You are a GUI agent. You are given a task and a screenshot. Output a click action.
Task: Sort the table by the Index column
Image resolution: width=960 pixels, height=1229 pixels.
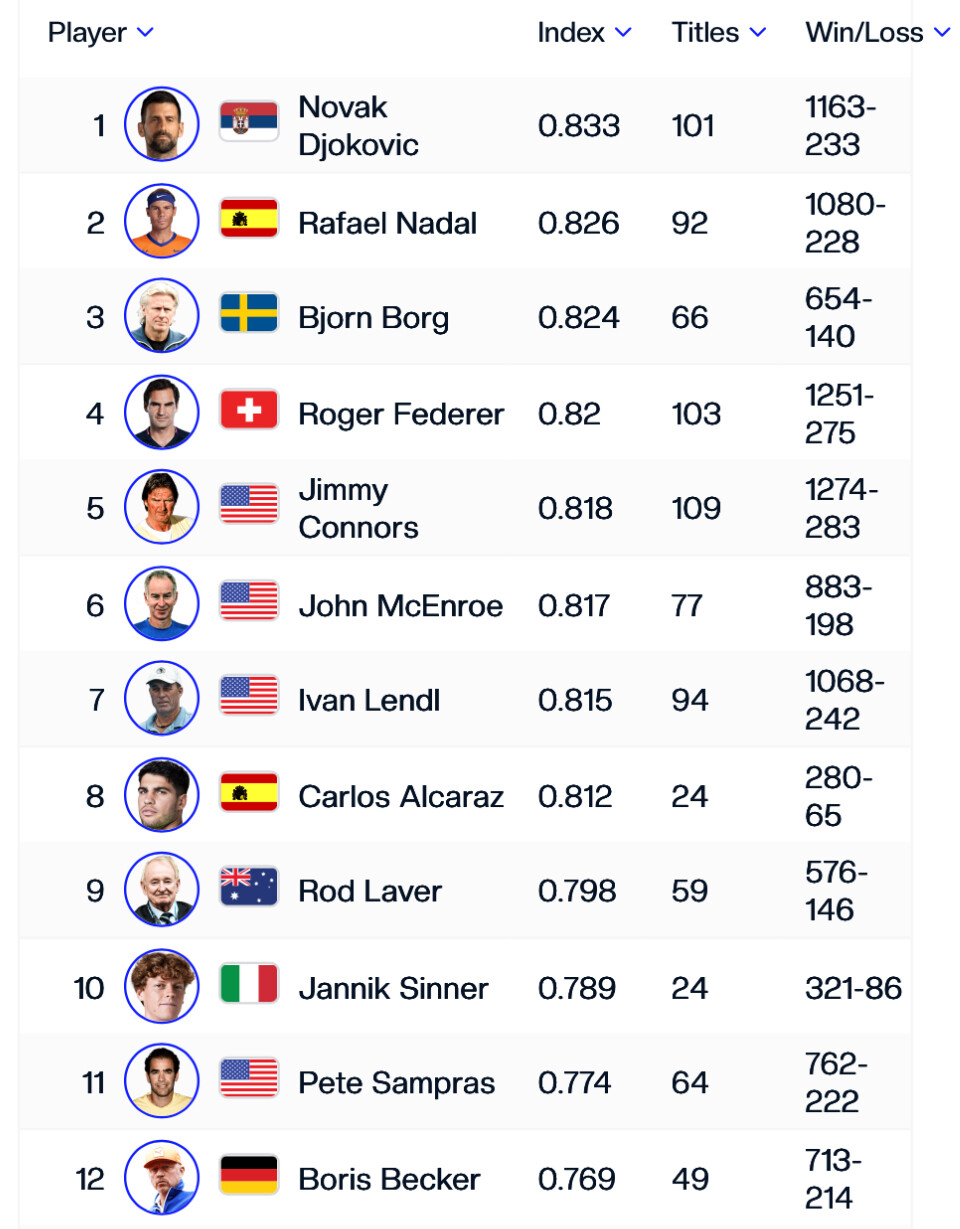coord(623,33)
